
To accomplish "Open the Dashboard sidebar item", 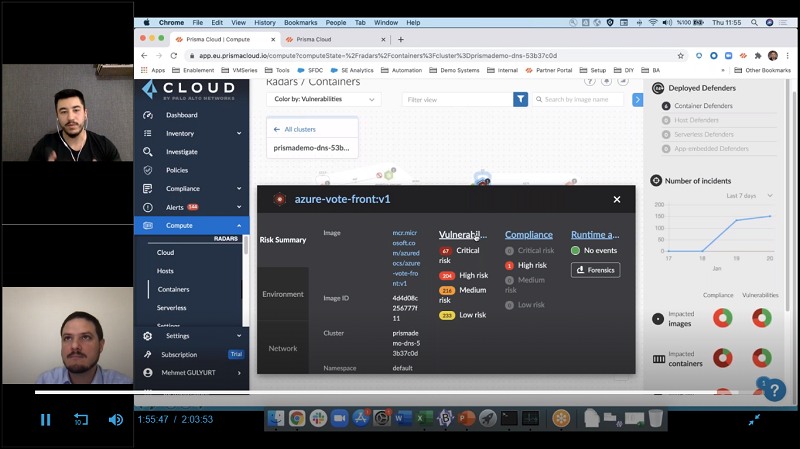I will coord(181,115).
